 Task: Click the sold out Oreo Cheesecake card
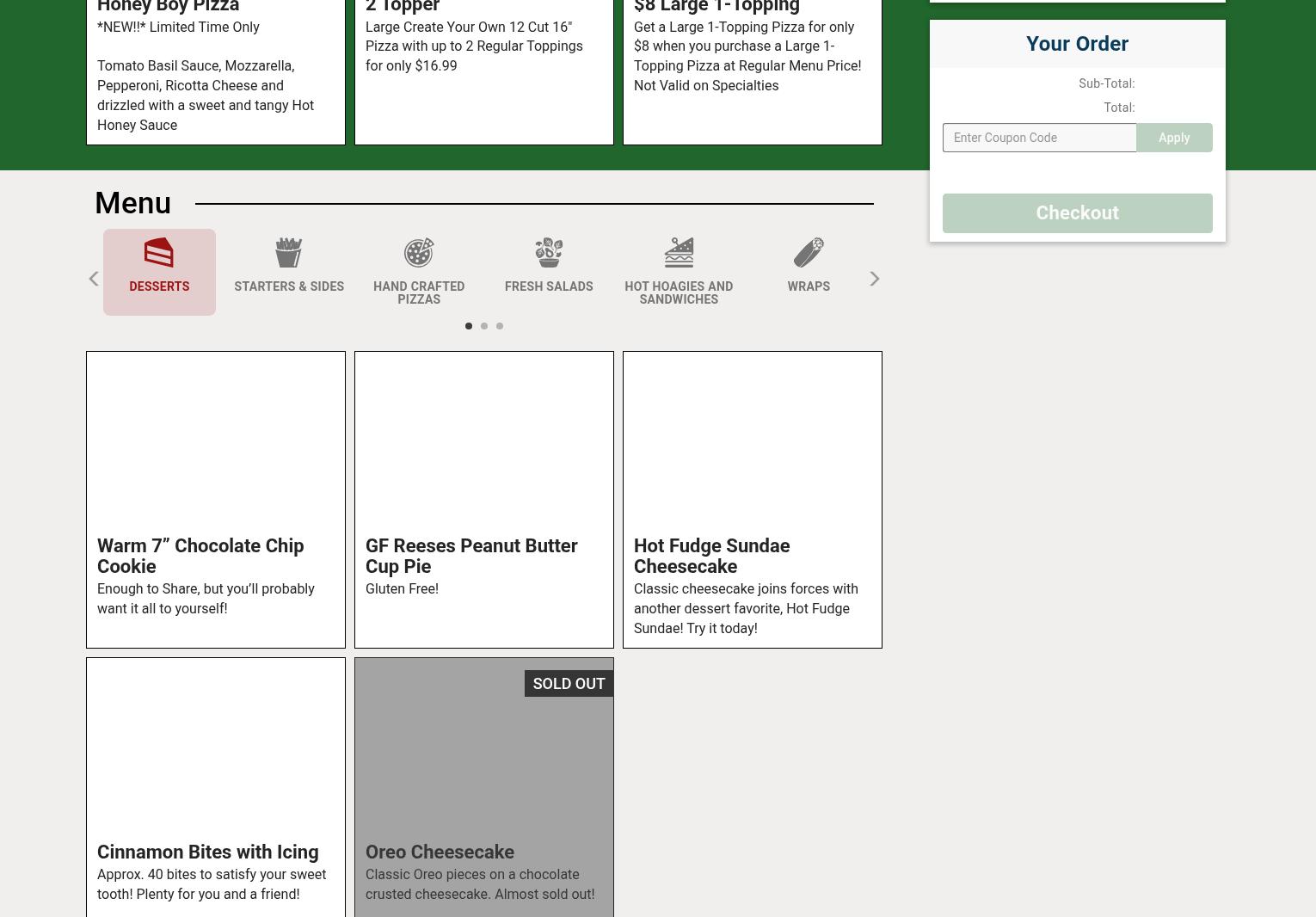(x=483, y=787)
